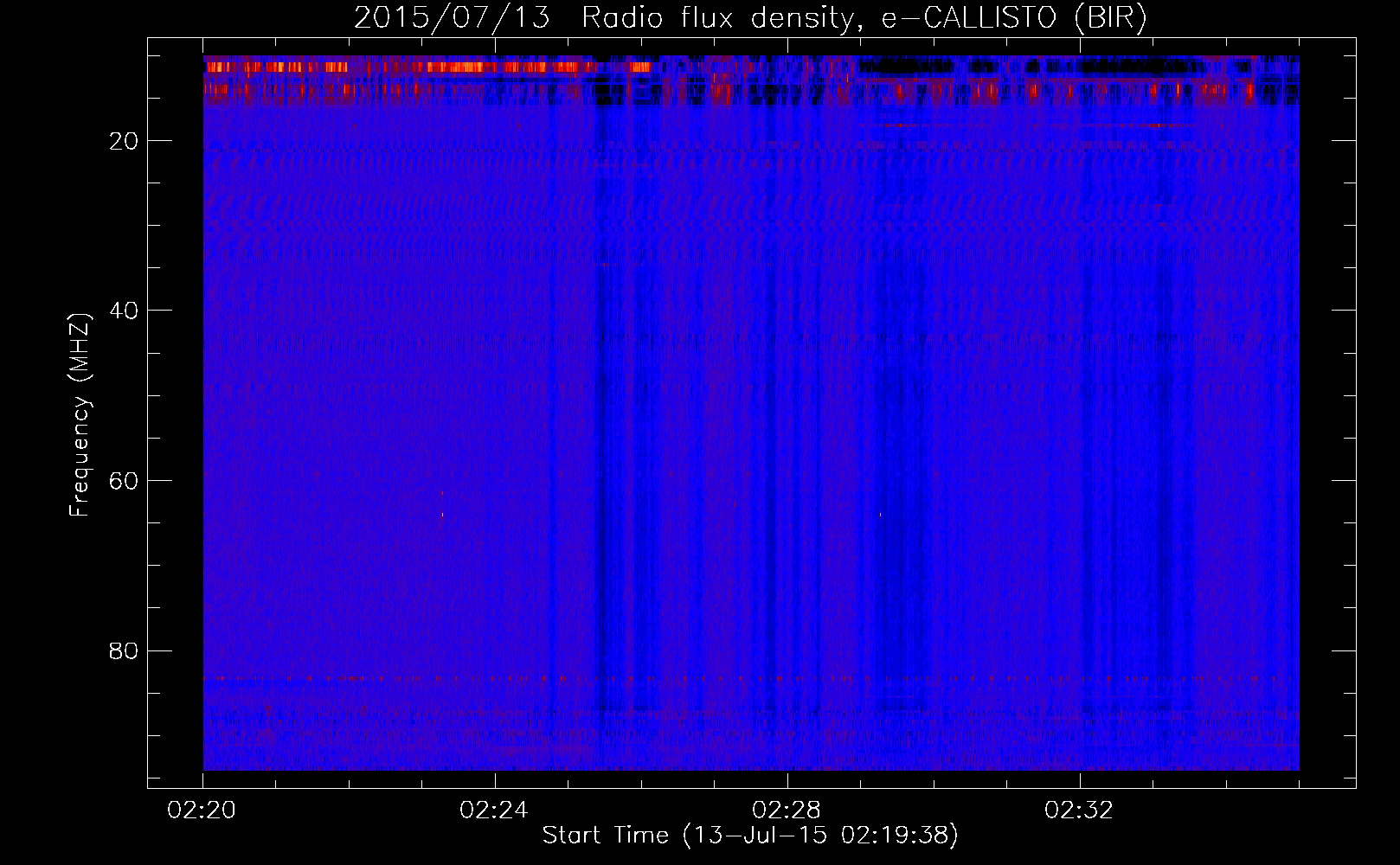The height and width of the screenshot is (865, 1400).
Task: Select the "Frequency (MHZ)" y-axis label
Action: tap(80, 415)
